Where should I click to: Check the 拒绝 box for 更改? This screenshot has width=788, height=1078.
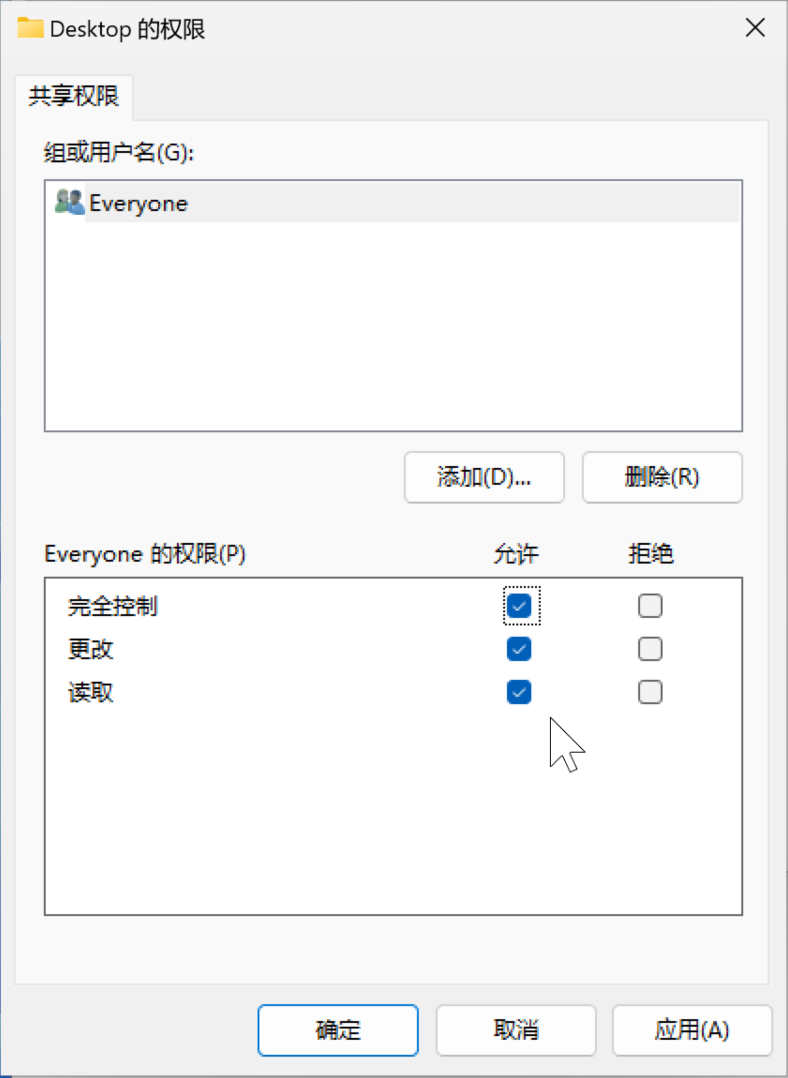point(650,649)
